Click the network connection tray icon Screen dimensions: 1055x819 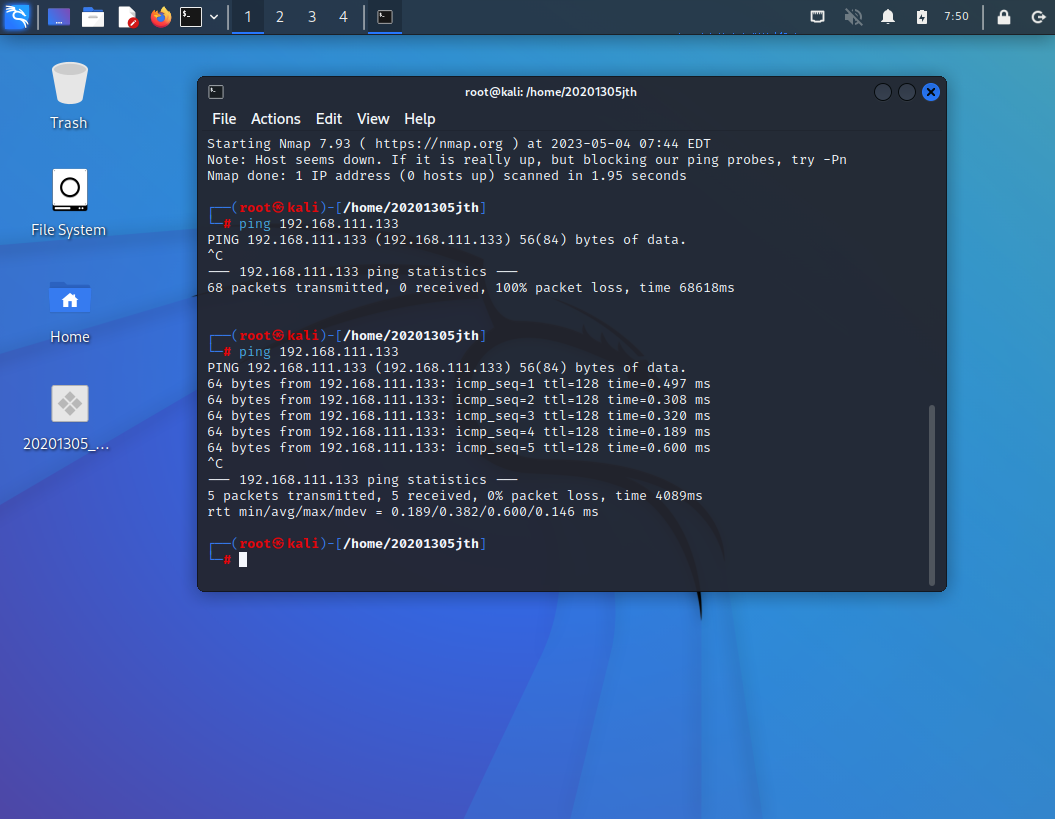click(x=817, y=17)
